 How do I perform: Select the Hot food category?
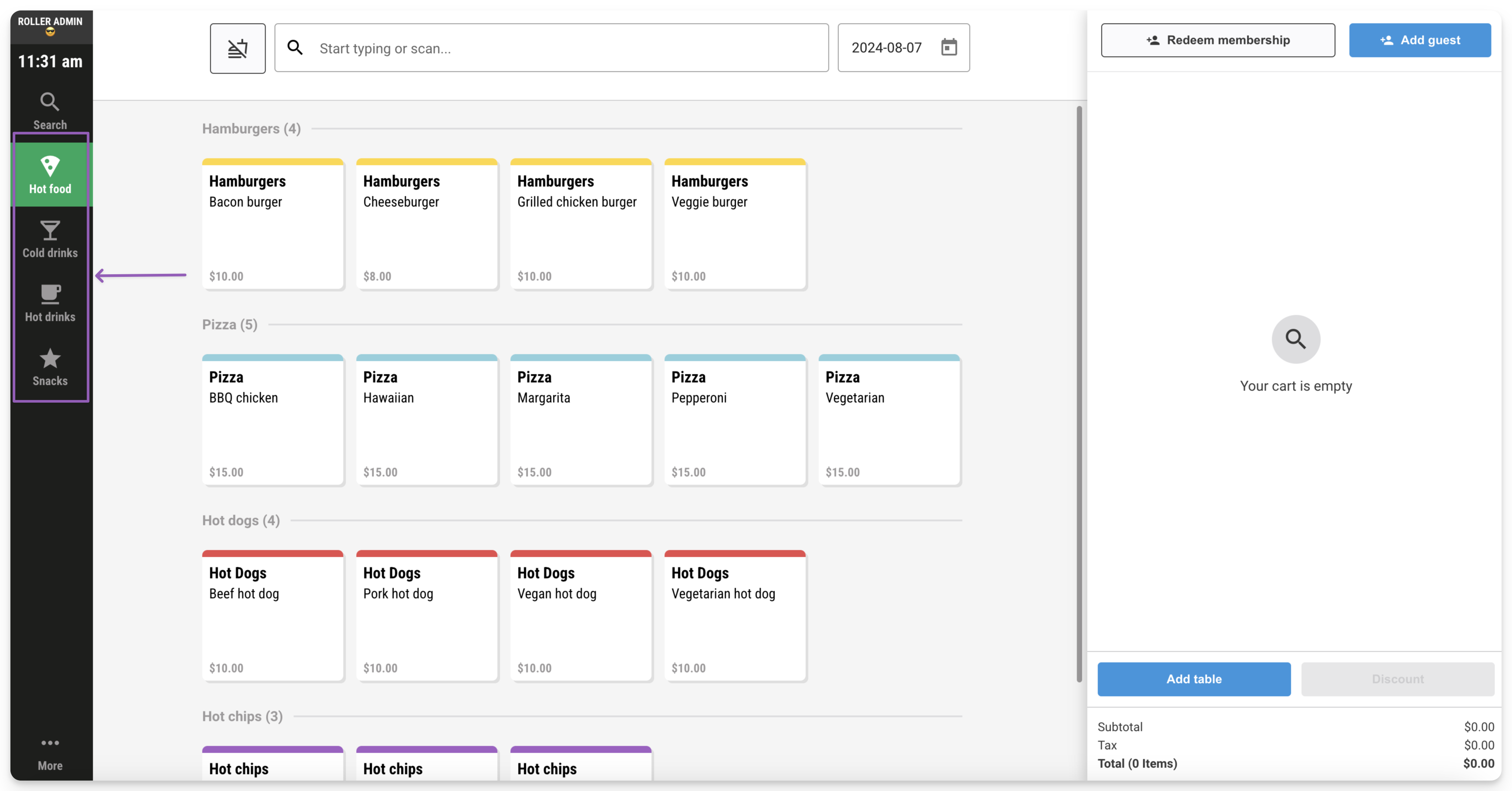50,174
